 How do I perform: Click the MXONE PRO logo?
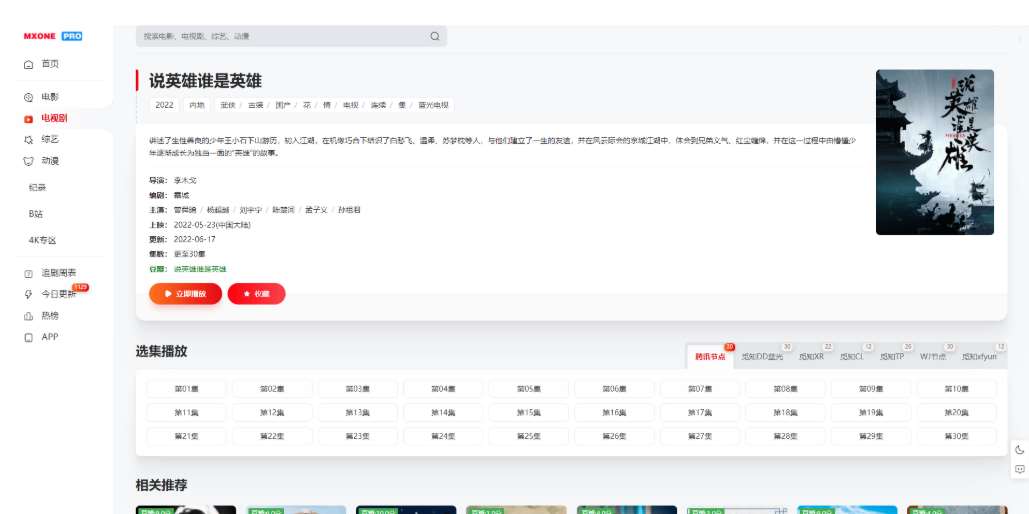coord(53,36)
